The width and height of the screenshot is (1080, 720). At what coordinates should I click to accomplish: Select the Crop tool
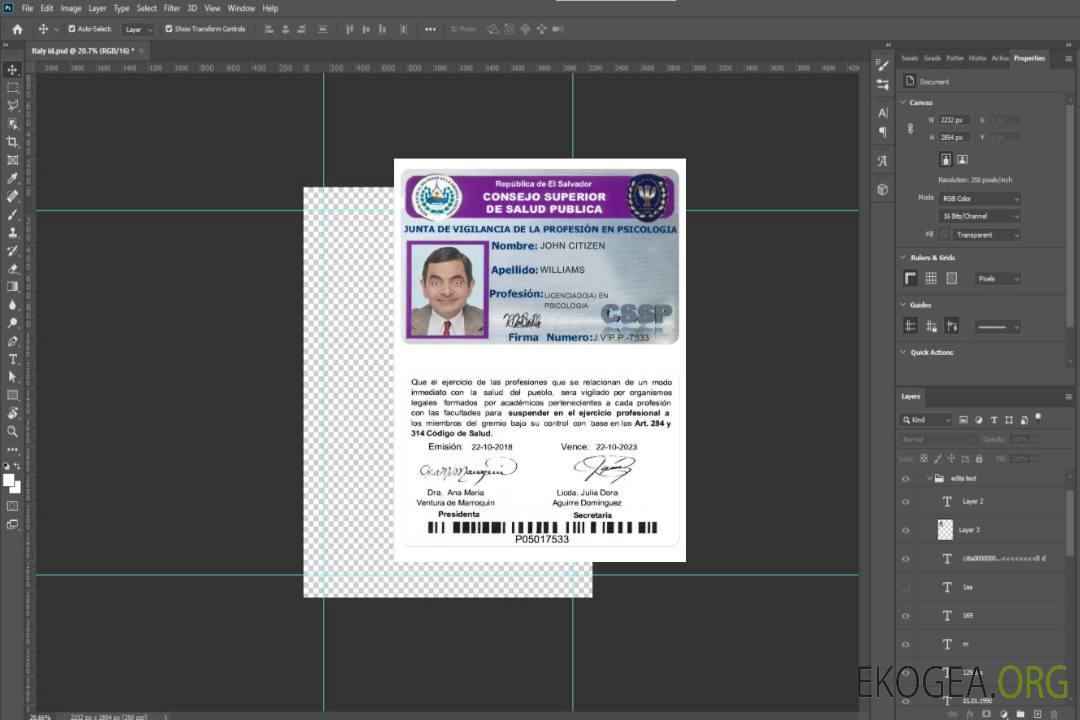[x=12, y=142]
